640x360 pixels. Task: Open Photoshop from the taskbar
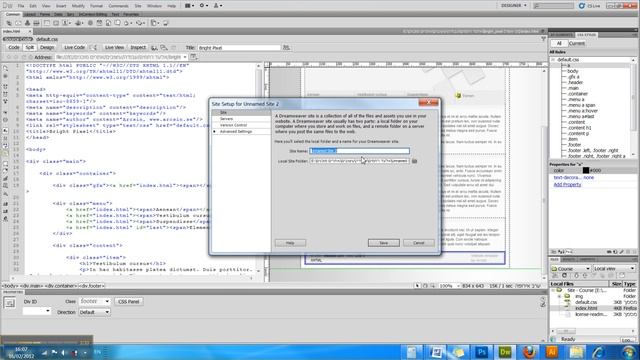click(x=482, y=352)
